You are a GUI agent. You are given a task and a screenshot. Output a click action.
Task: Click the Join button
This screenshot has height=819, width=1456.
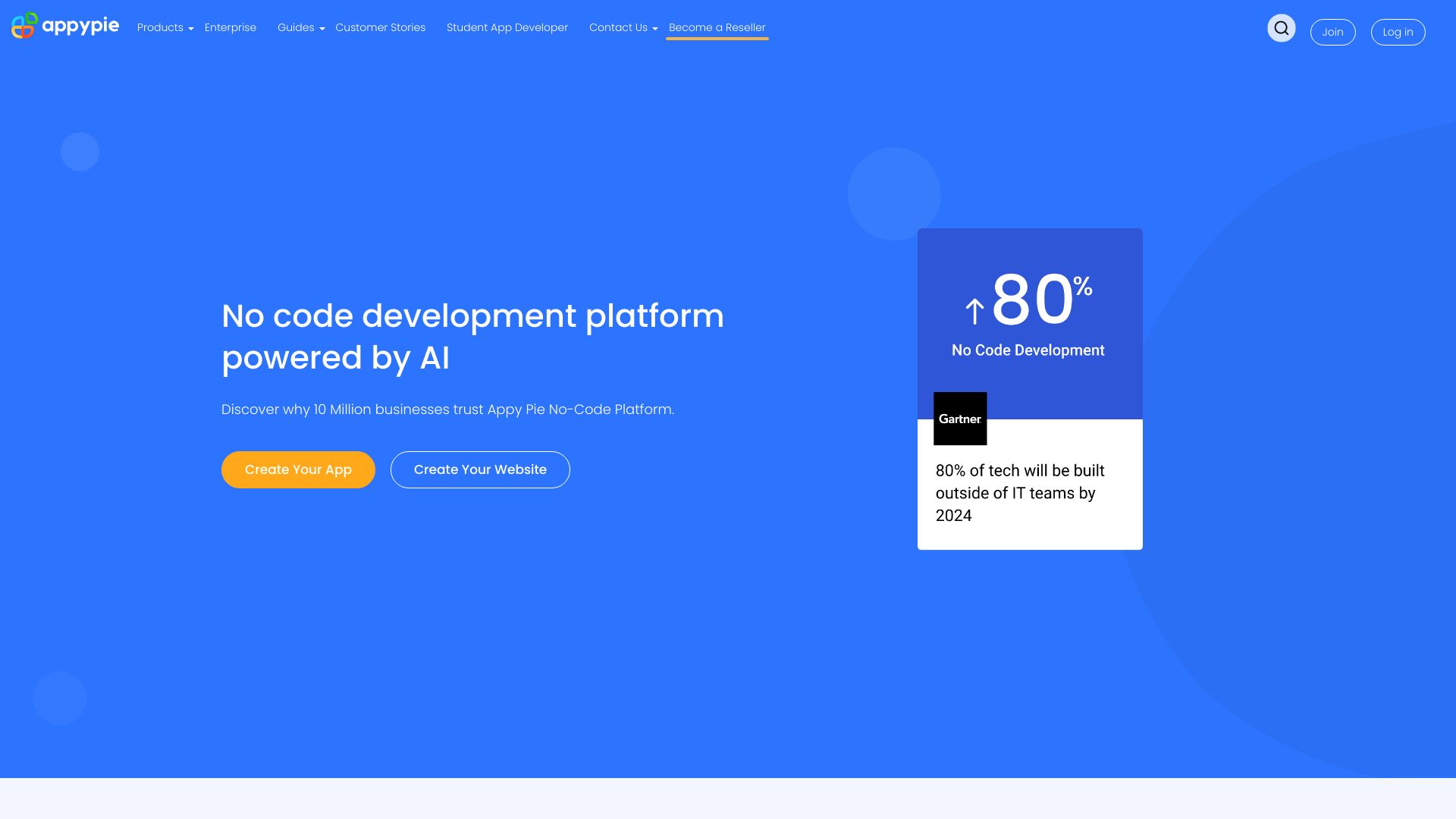pyautogui.click(x=1332, y=32)
